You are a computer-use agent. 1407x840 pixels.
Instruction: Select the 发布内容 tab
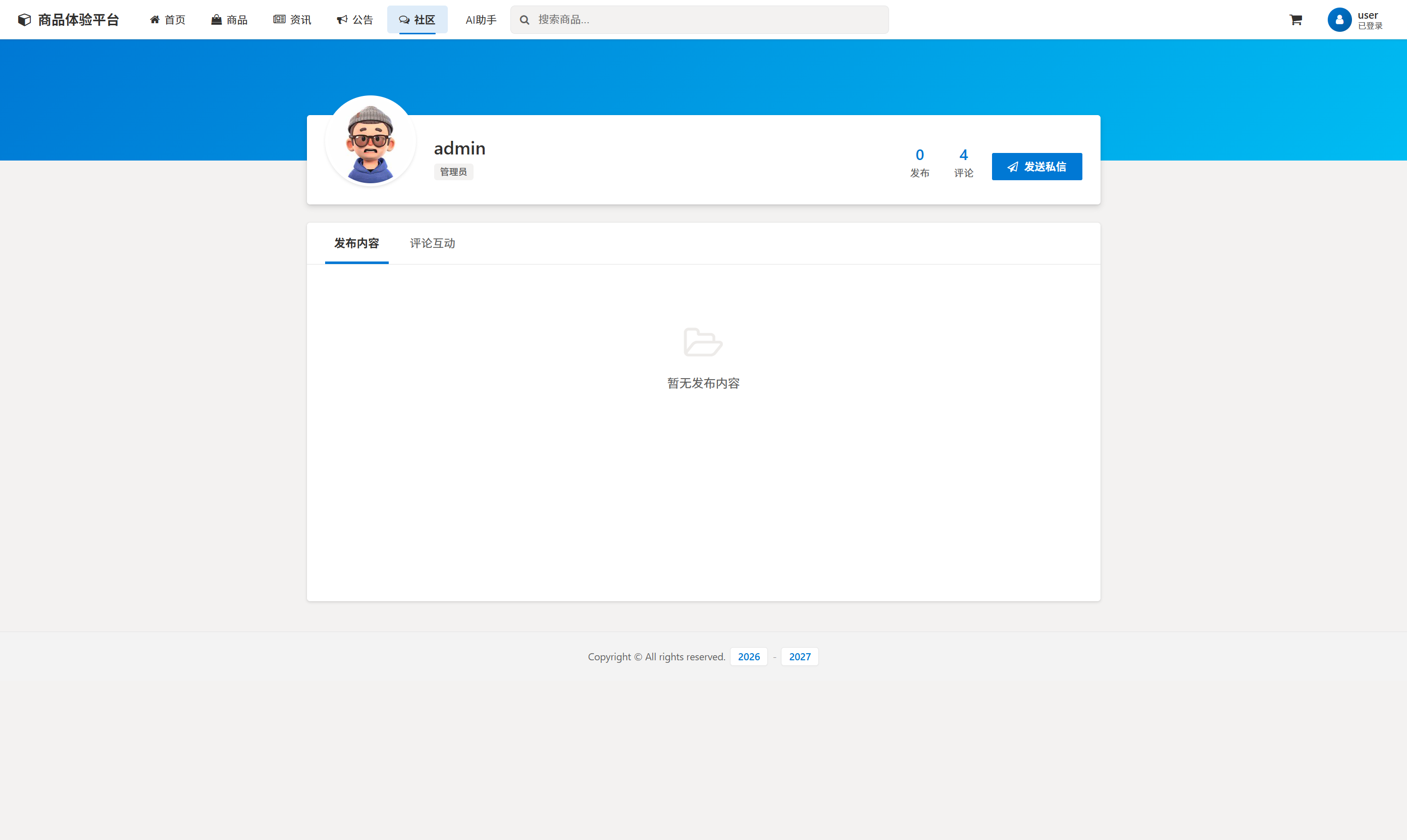[x=356, y=243]
